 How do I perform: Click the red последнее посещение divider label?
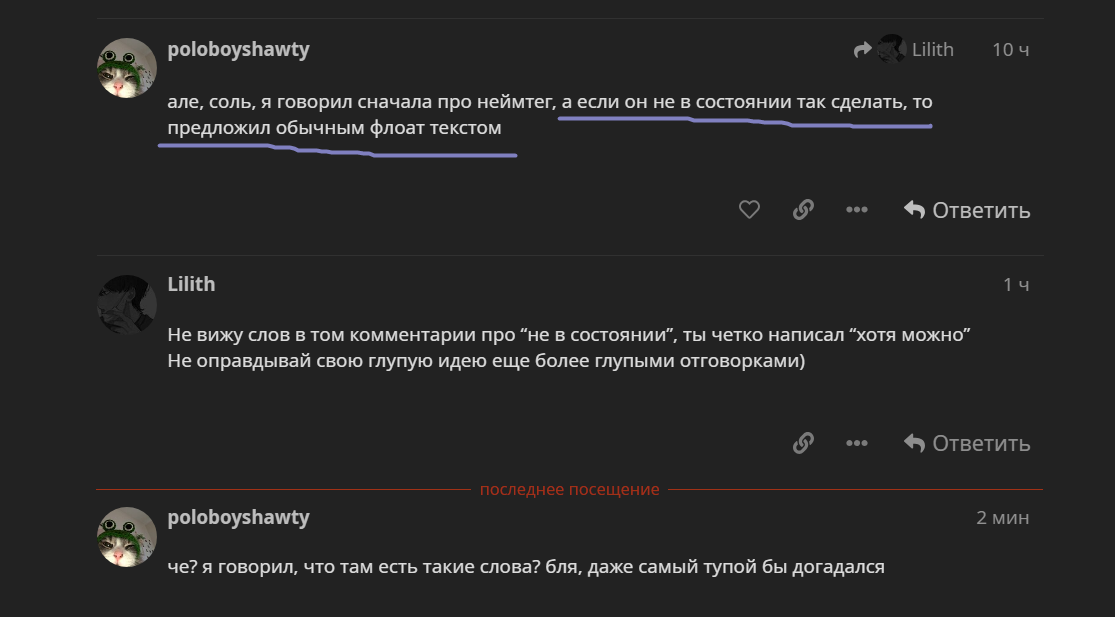pos(570,490)
